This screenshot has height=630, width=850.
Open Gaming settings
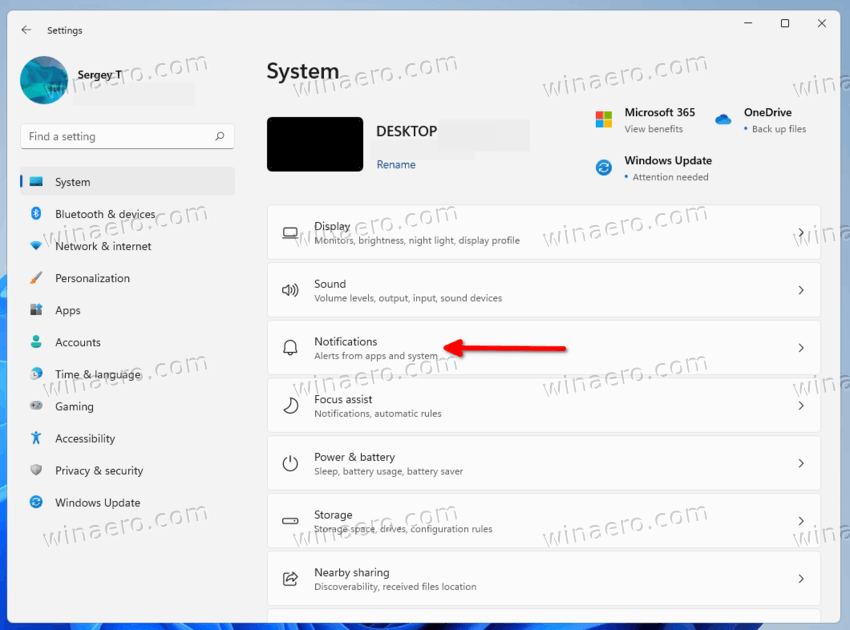(128, 406)
